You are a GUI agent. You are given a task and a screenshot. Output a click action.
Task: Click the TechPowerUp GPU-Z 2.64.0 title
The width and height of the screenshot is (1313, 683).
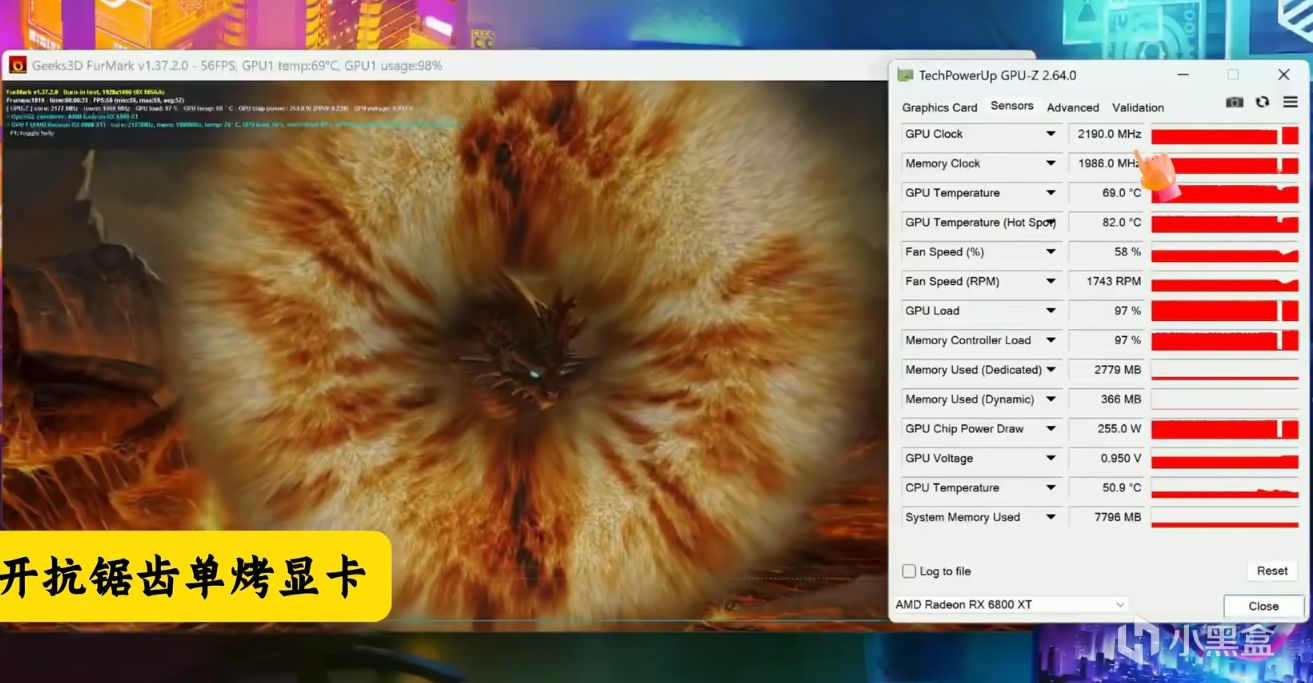(x=997, y=75)
